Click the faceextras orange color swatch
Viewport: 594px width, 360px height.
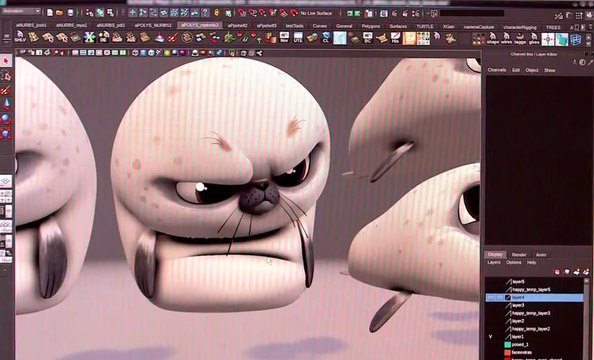pos(507,352)
